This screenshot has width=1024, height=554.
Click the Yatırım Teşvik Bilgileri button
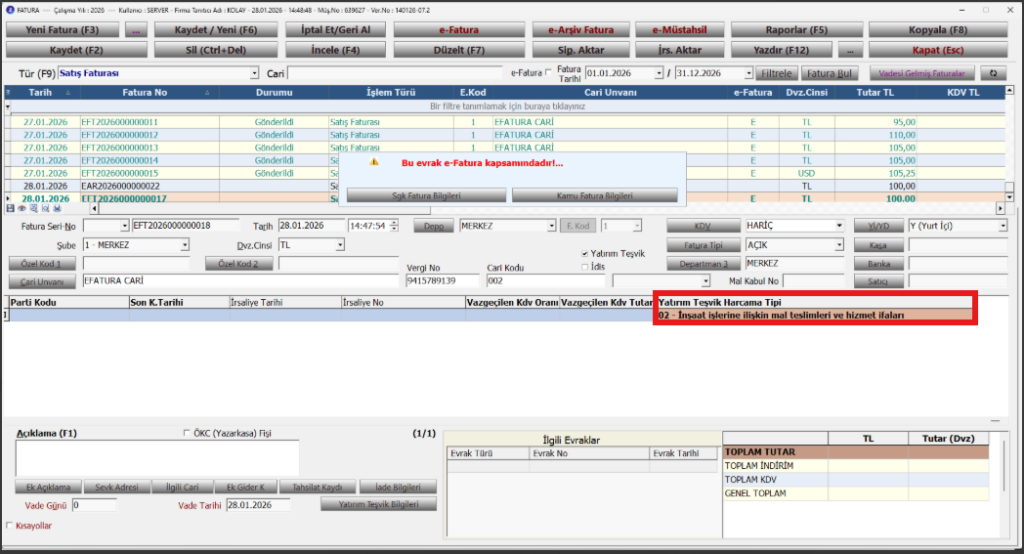point(379,504)
